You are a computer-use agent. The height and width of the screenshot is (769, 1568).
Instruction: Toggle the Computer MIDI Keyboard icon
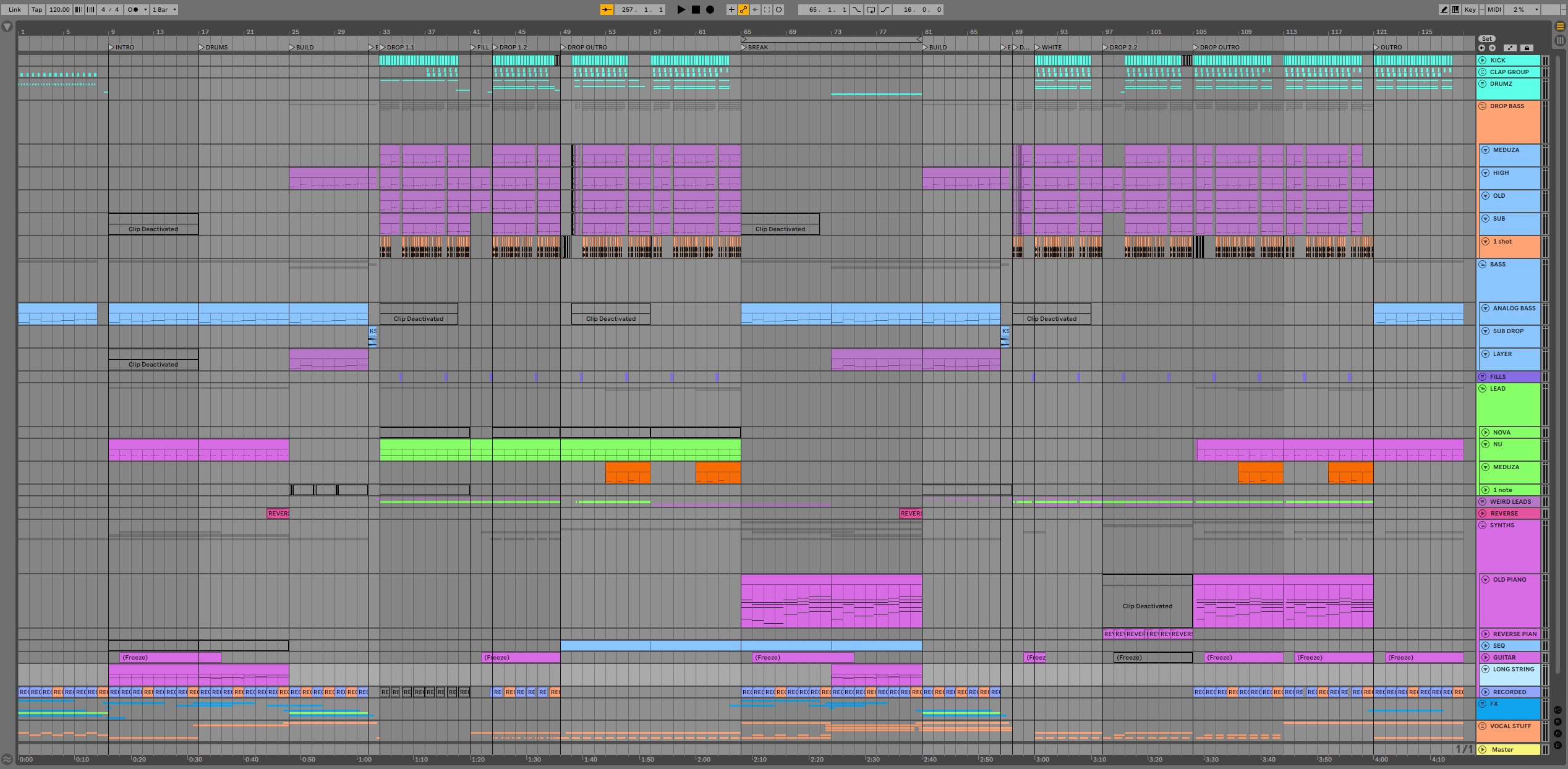click(x=1456, y=10)
